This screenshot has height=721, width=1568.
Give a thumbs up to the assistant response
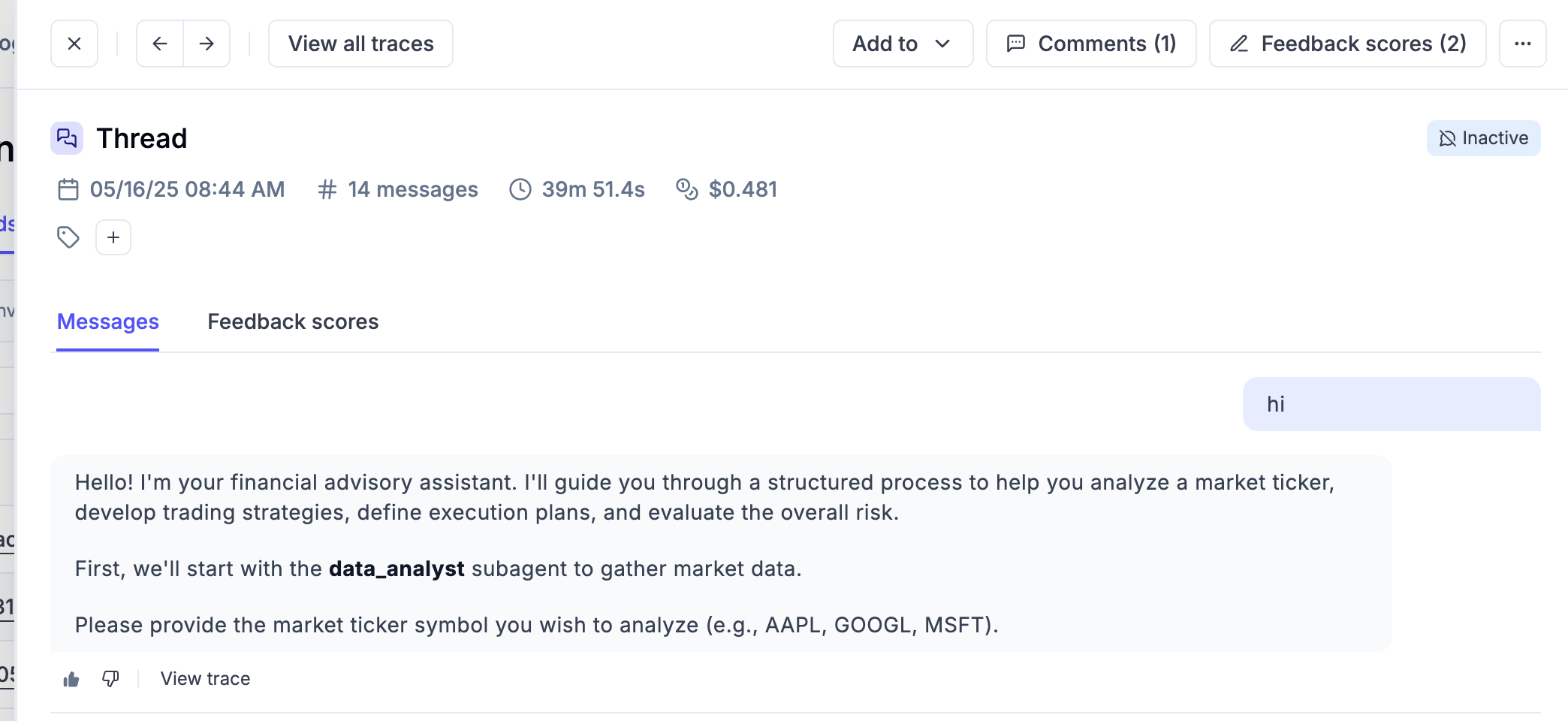click(71, 678)
